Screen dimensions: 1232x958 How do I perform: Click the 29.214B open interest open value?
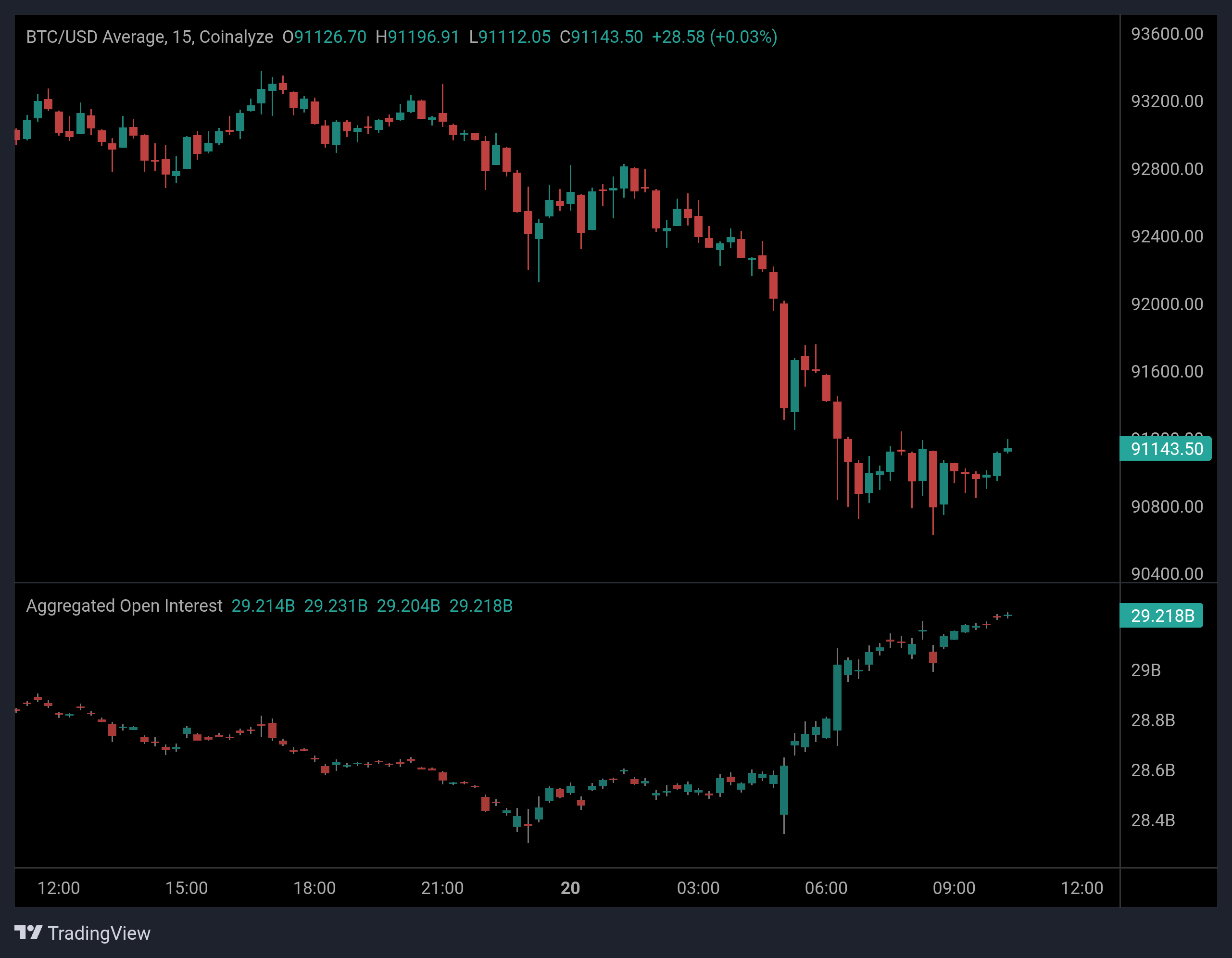click(264, 605)
